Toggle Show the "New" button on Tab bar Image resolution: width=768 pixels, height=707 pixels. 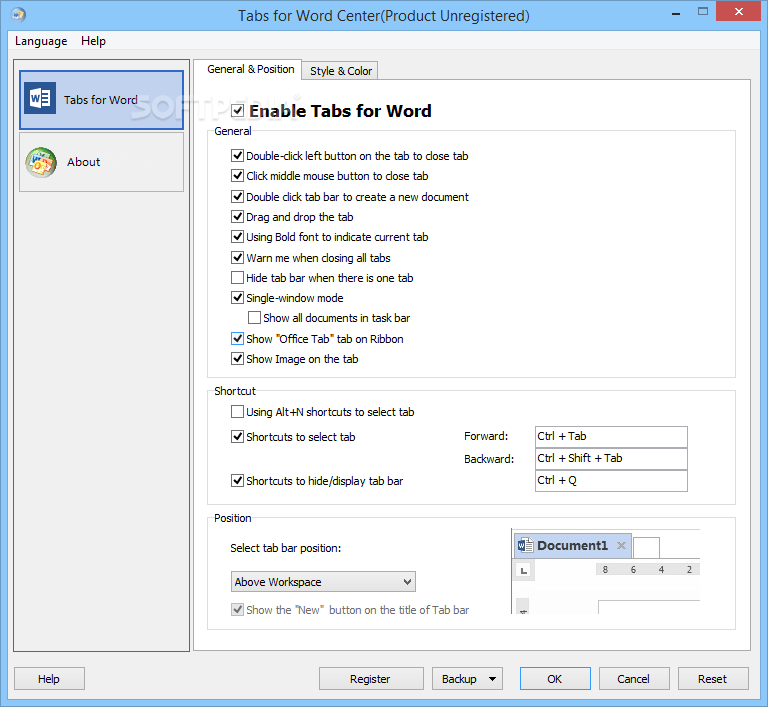pos(238,609)
